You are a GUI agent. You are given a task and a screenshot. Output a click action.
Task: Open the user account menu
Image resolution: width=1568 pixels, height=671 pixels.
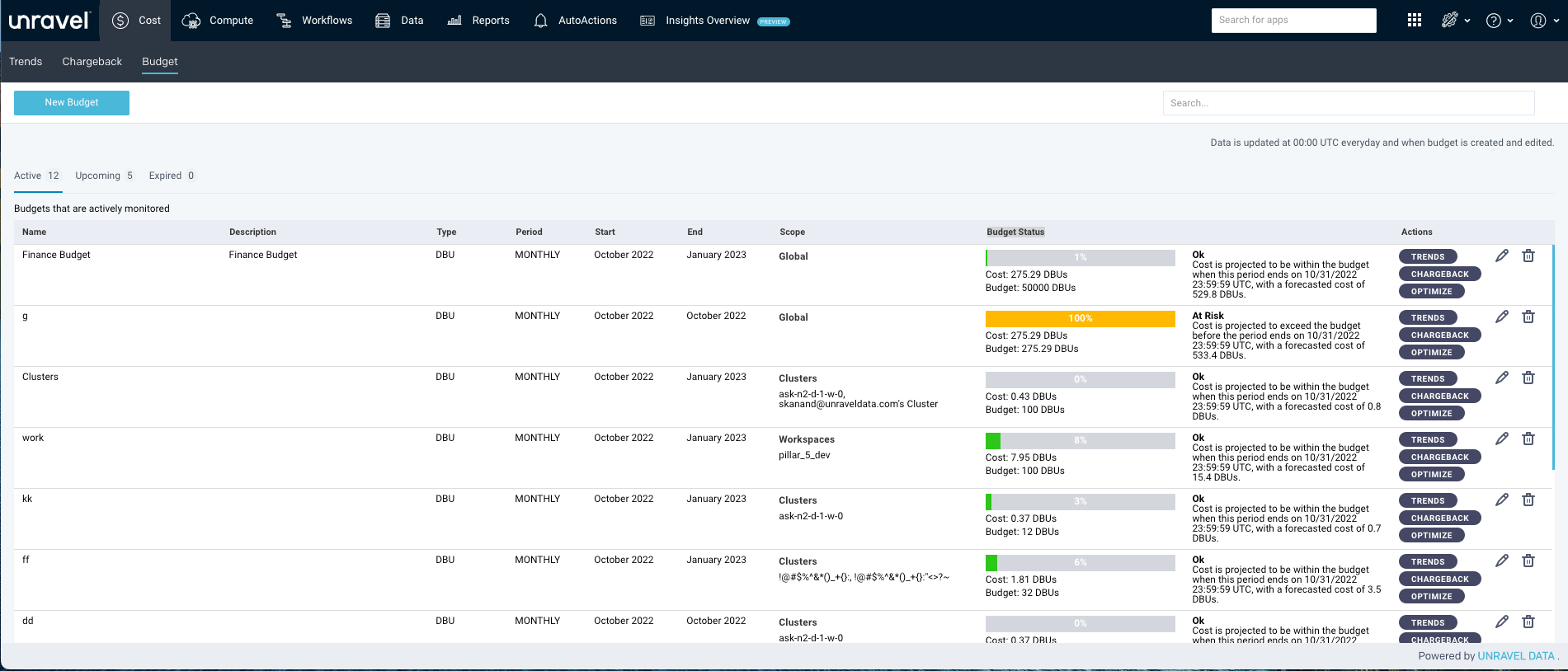coord(1544,21)
